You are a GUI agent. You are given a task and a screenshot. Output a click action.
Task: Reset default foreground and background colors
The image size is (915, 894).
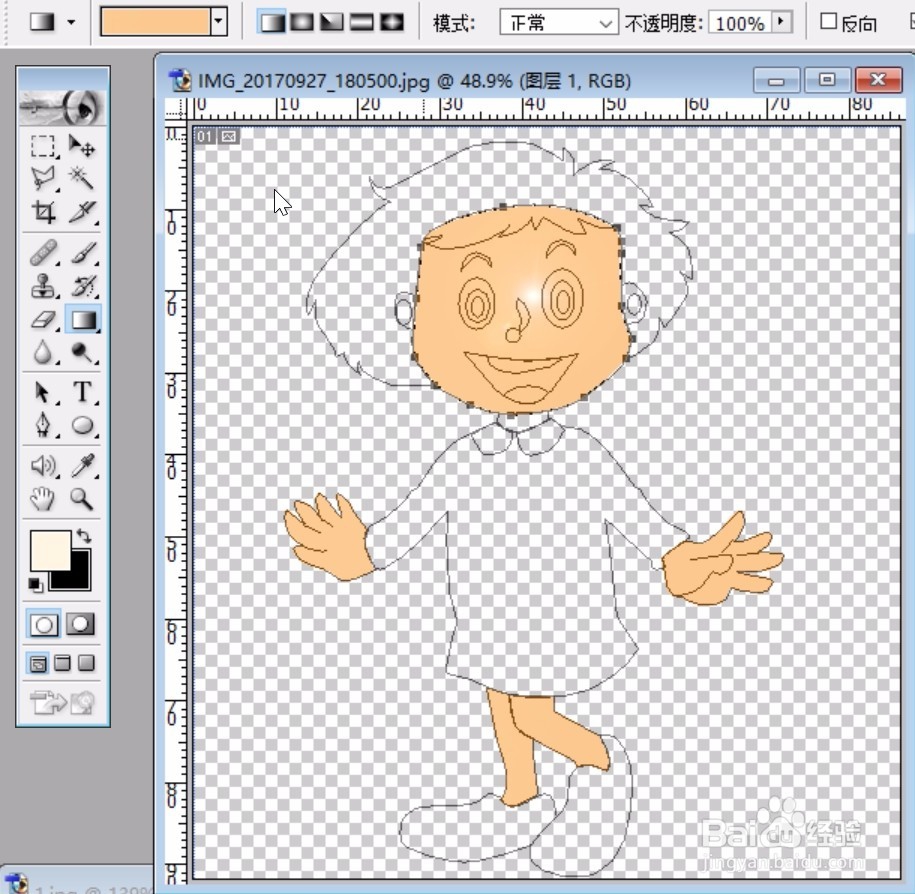[x=35, y=584]
